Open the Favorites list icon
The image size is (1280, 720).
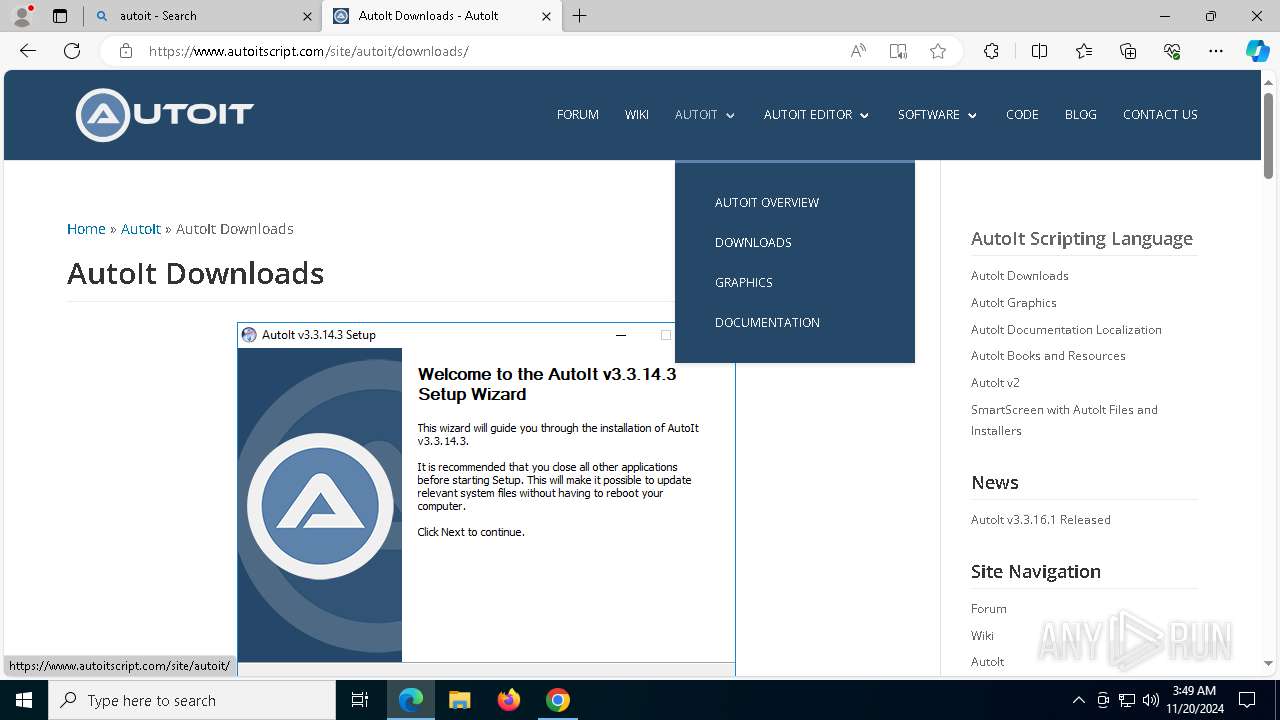1084,51
